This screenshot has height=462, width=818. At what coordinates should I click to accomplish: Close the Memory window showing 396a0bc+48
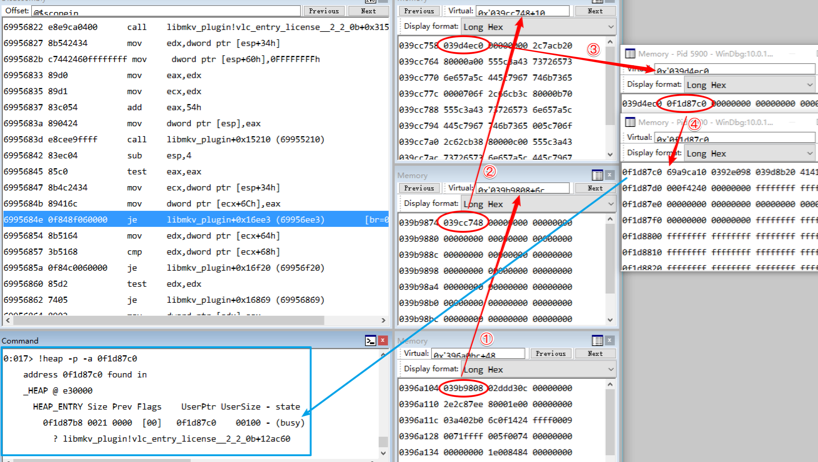(x=610, y=341)
